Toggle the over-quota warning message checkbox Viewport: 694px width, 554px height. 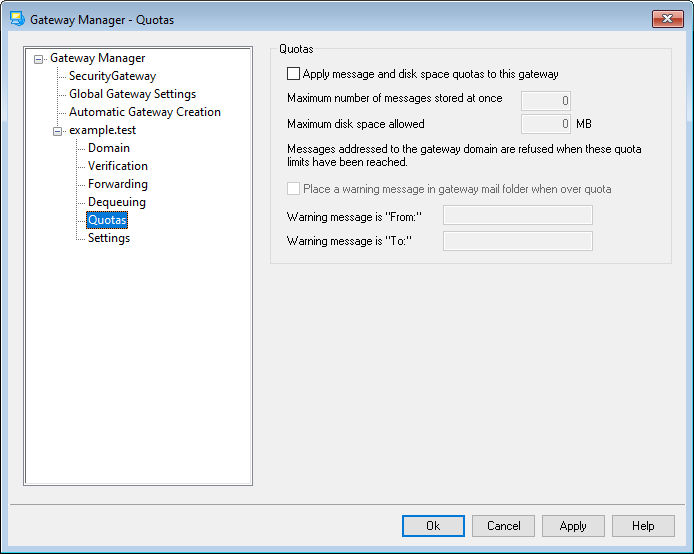(x=293, y=189)
